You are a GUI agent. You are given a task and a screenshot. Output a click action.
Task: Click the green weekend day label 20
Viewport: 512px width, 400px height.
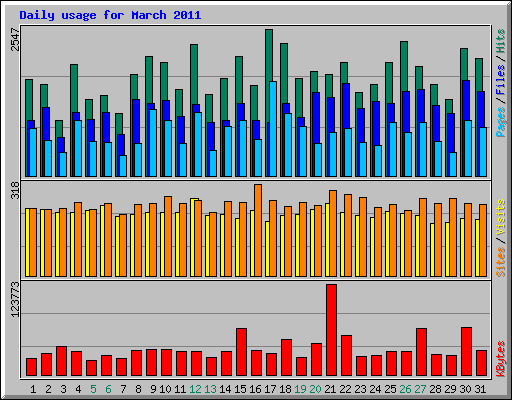315,389
